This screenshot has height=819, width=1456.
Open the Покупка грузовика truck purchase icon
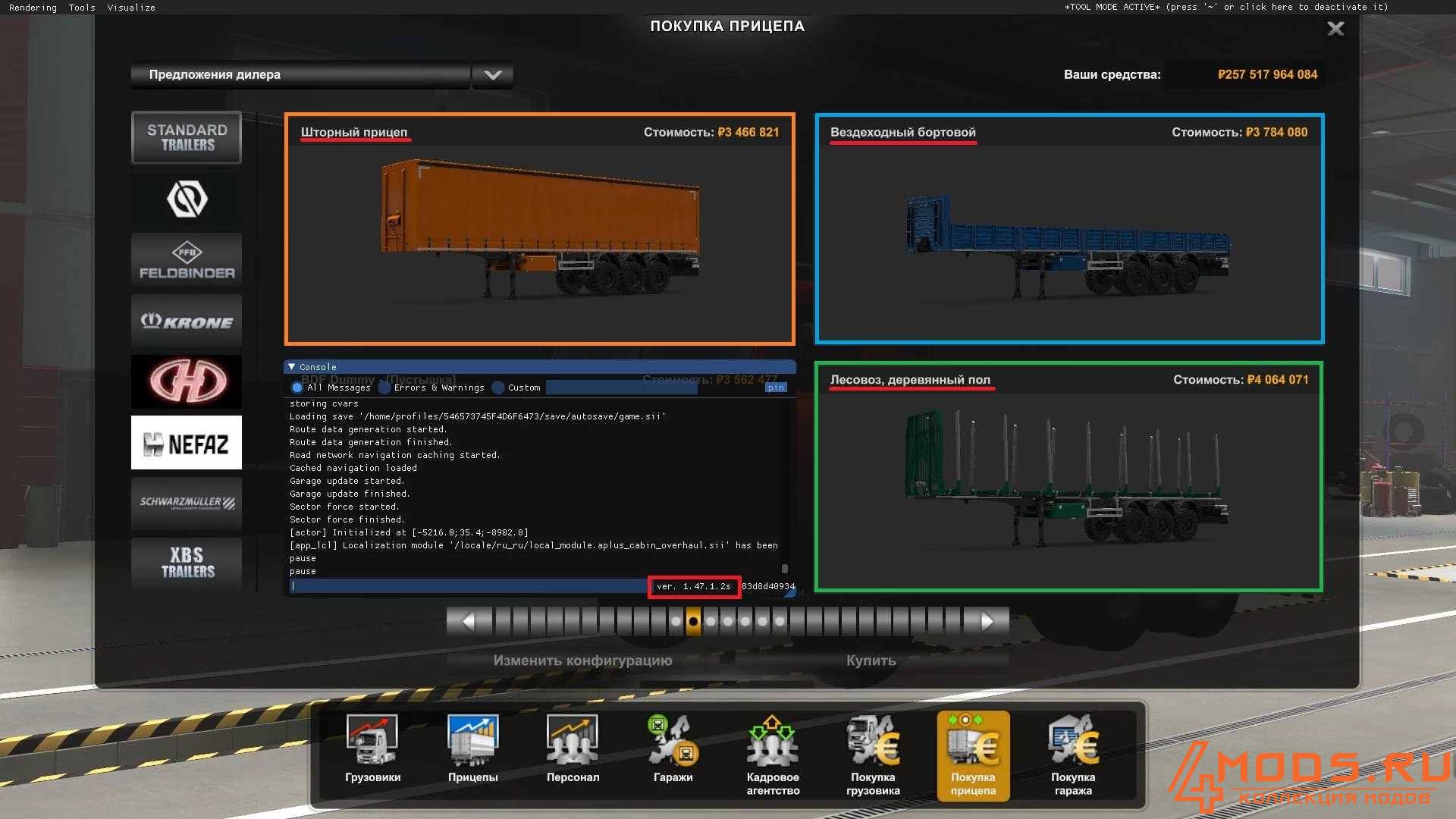coord(873,755)
